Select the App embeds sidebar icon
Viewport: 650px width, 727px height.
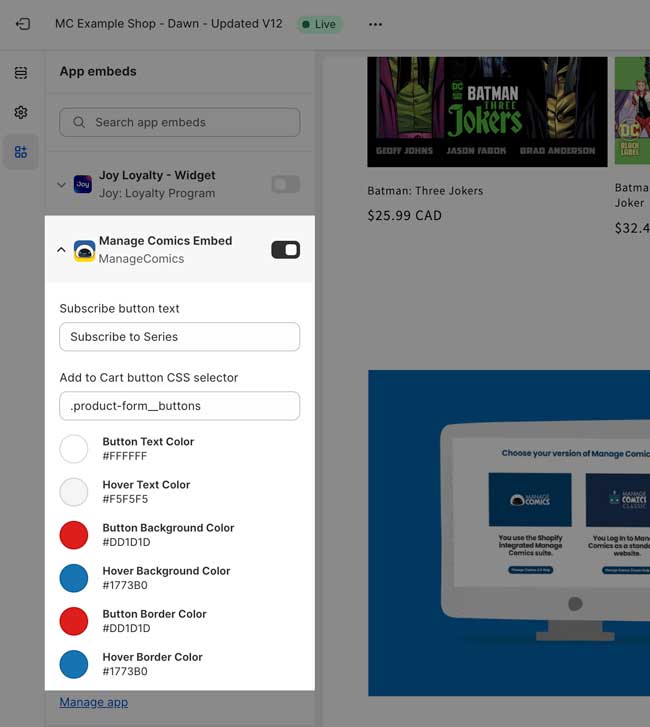21,152
